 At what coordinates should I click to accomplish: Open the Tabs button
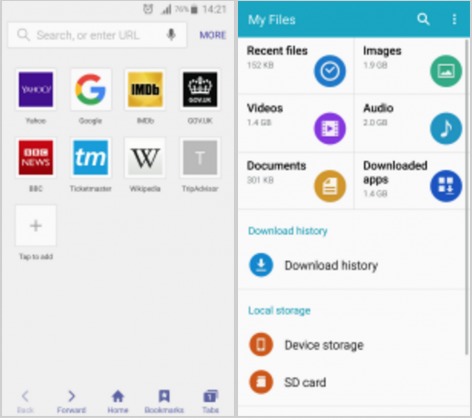coord(210,401)
